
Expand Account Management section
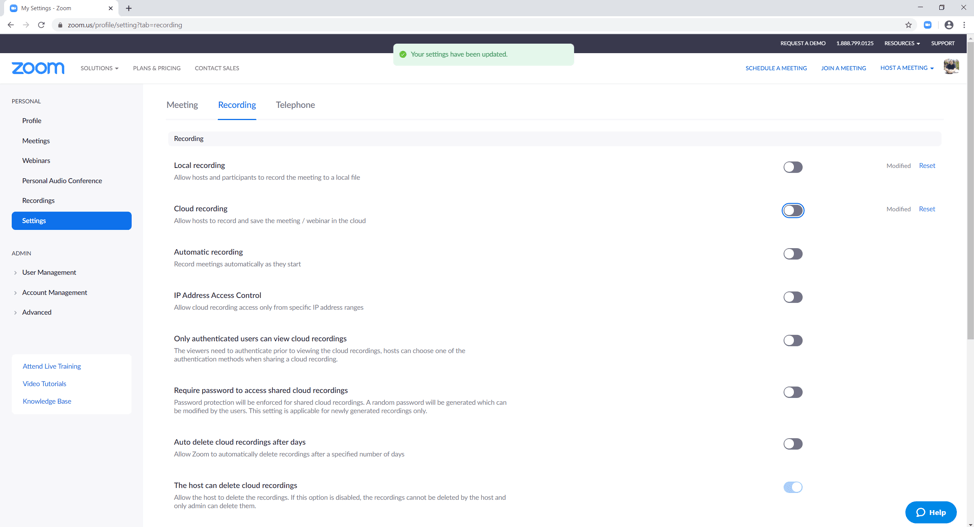(x=55, y=292)
